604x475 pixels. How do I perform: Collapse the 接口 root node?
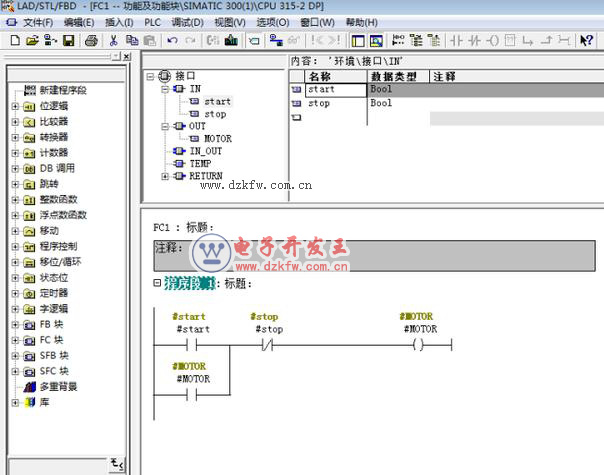150,77
